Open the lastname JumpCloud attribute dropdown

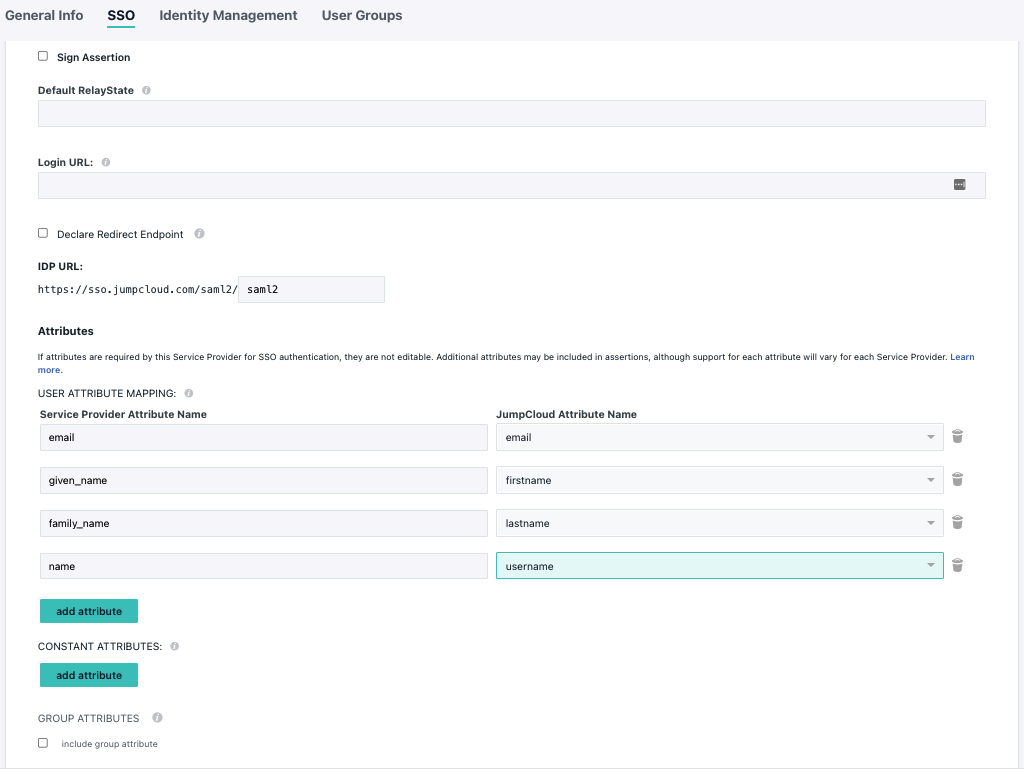[720, 523]
